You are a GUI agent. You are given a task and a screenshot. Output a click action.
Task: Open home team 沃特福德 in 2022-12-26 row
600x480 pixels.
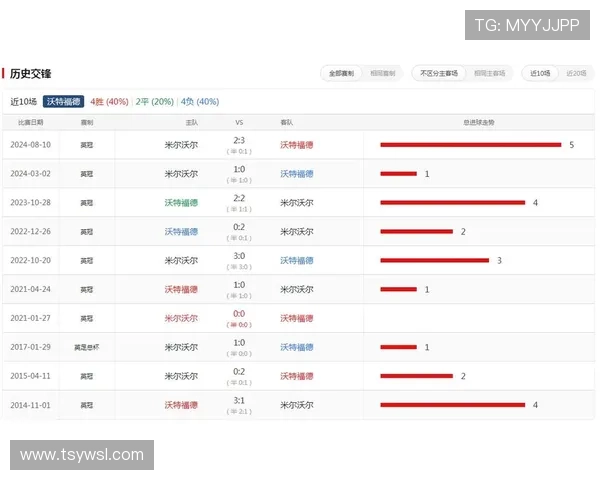[181, 232]
